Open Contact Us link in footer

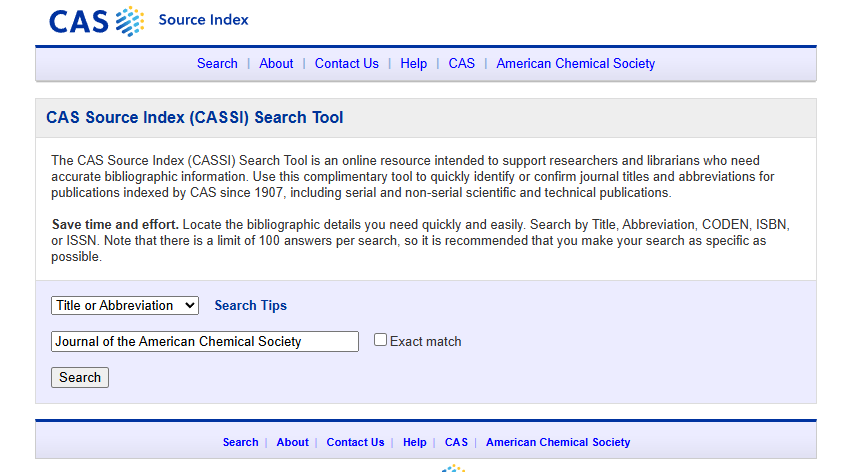(x=355, y=442)
